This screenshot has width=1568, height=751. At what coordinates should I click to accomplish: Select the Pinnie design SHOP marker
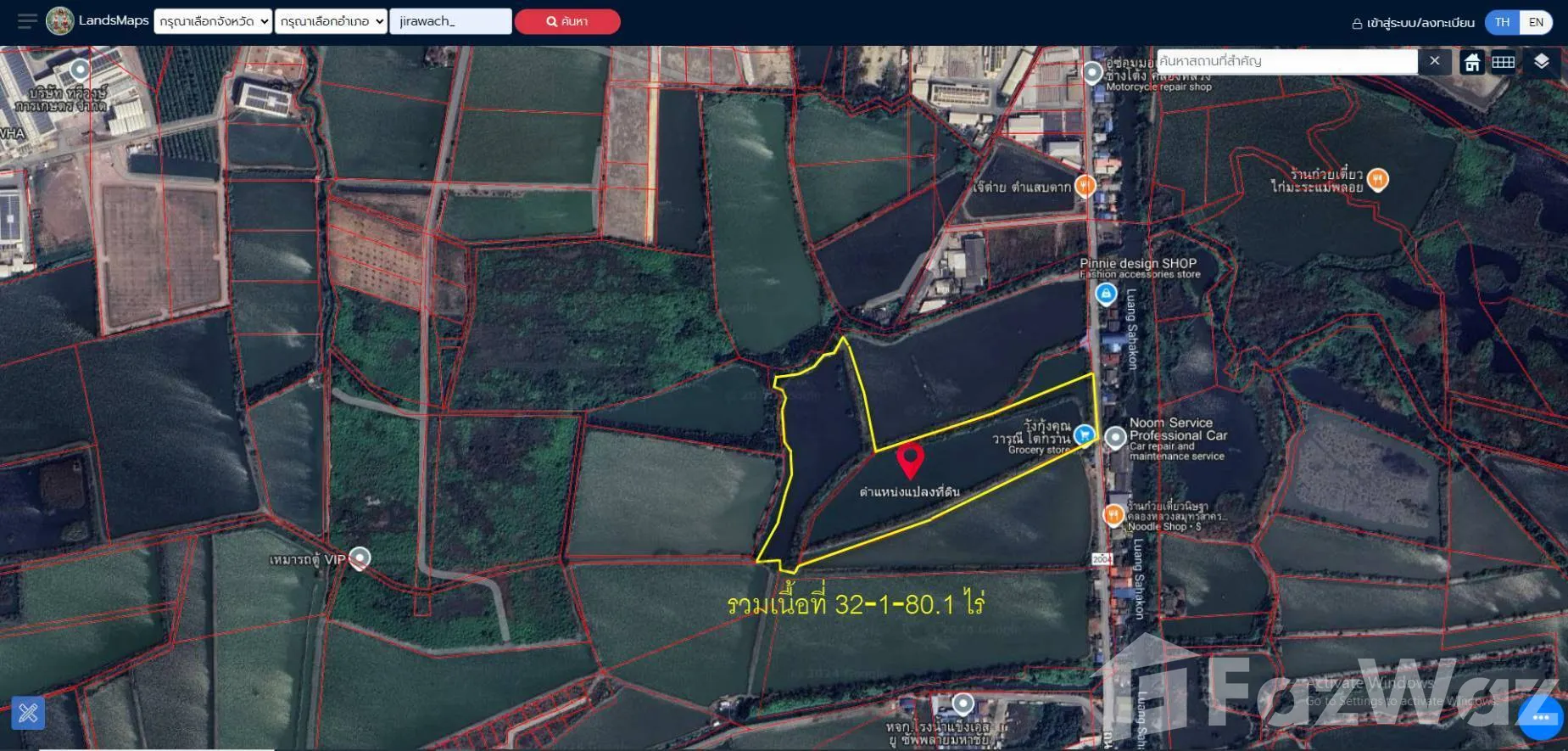(1105, 294)
